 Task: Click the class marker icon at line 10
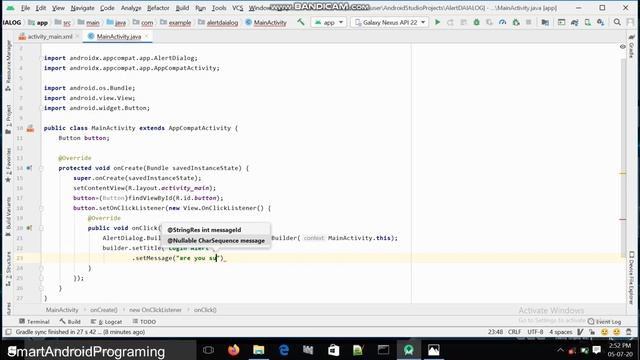pos(30,128)
